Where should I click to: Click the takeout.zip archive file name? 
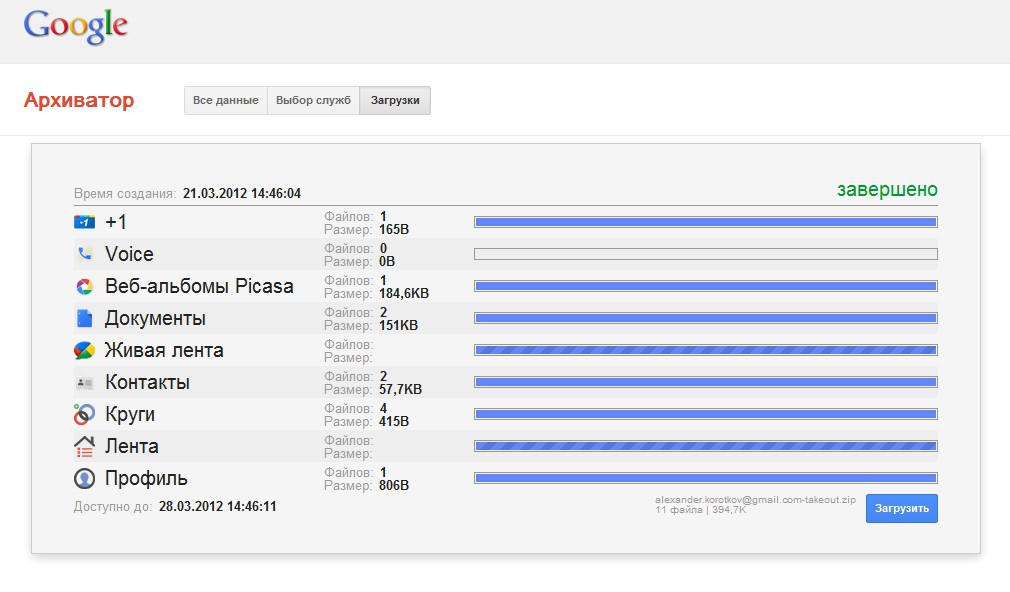[755, 499]
